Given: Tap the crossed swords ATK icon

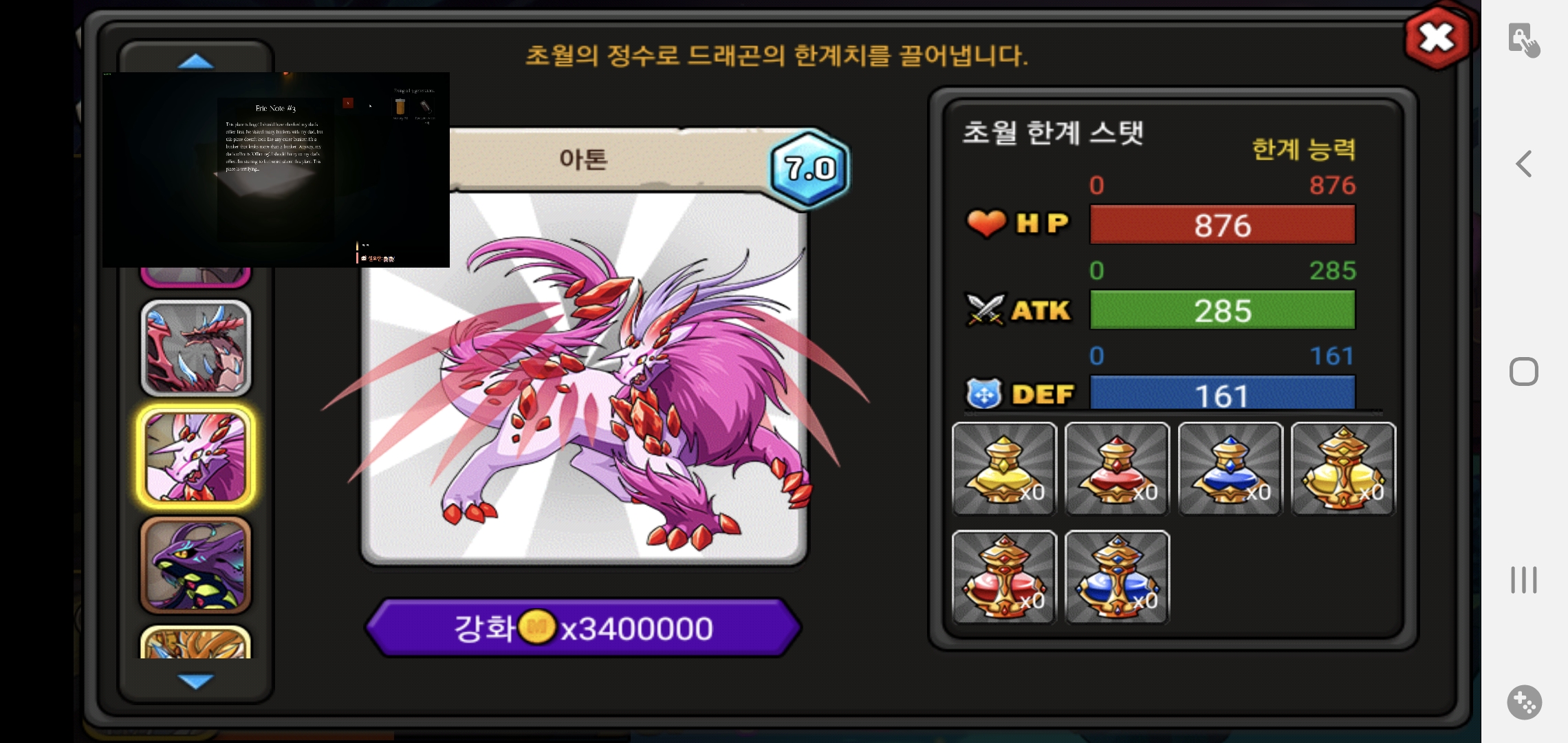Looking at the screenshot, I should (x=986, y=310).
